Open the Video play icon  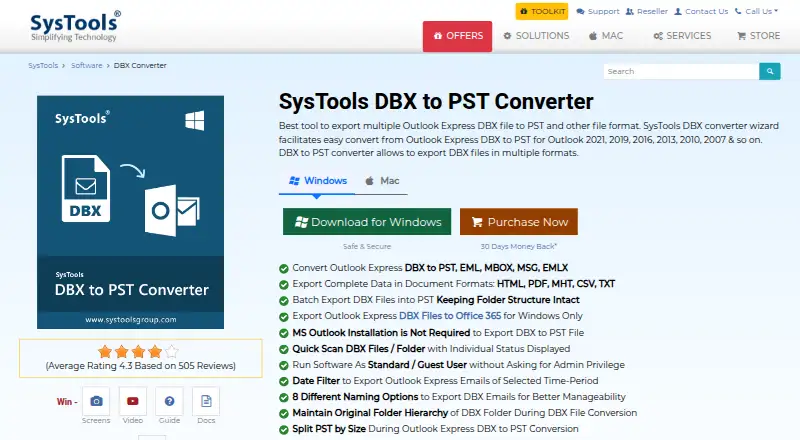point(133,401)
